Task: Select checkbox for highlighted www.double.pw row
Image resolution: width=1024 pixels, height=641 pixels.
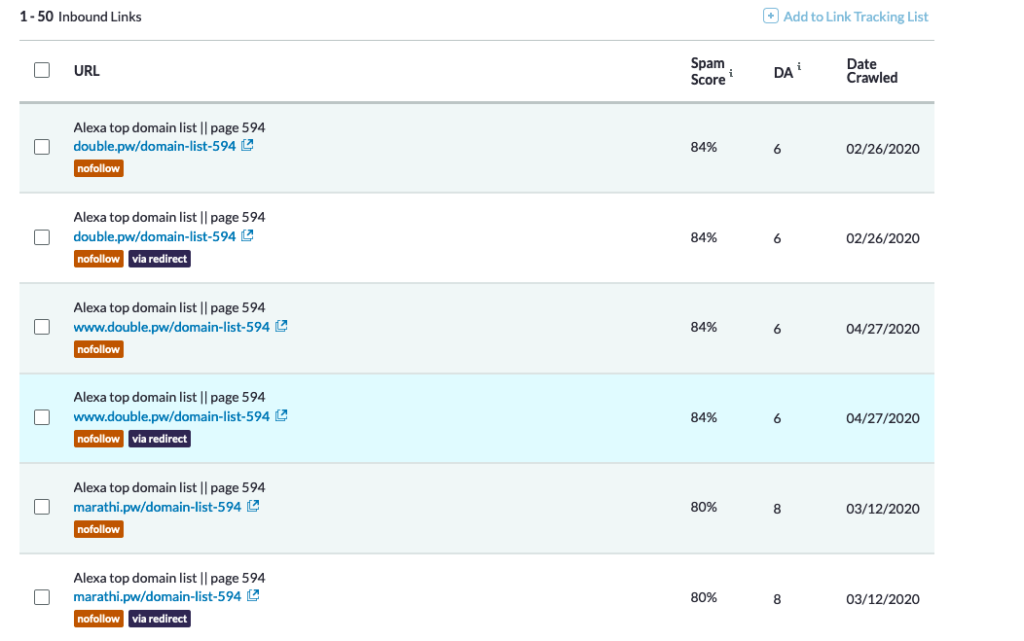Action: pyautogui.click(x=42, y=417)
